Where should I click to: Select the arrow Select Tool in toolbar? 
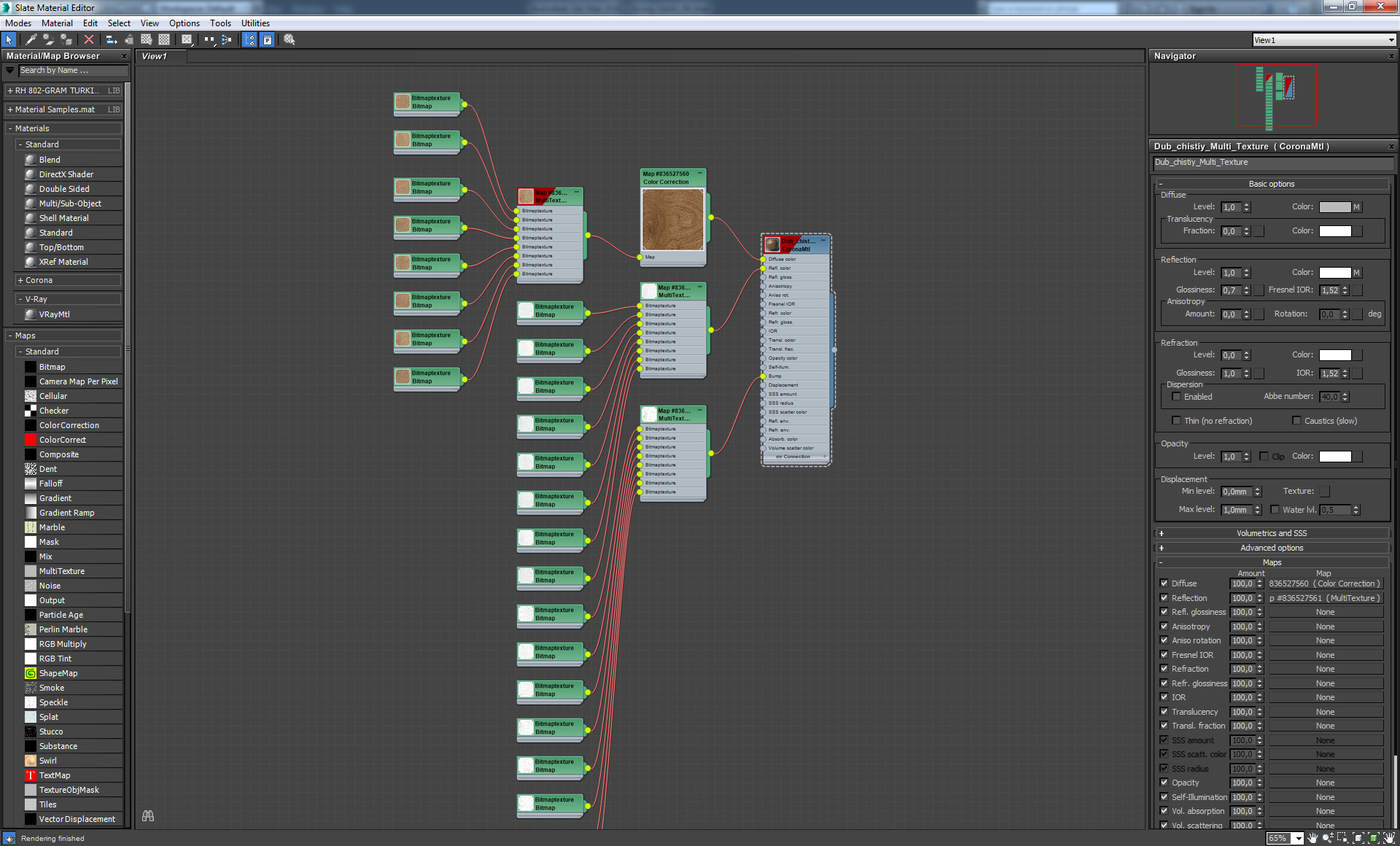[x=8, y=40]
